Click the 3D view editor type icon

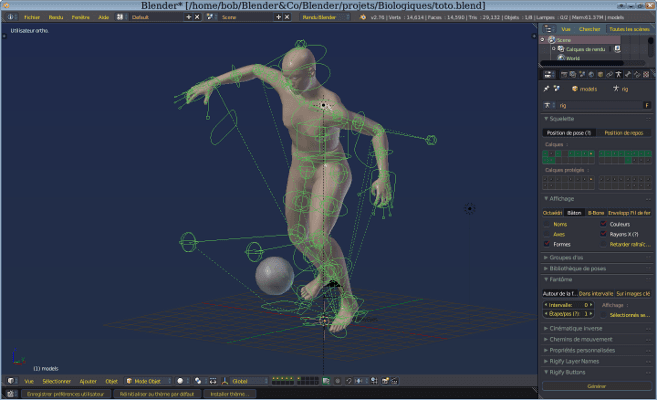point(10,381)
